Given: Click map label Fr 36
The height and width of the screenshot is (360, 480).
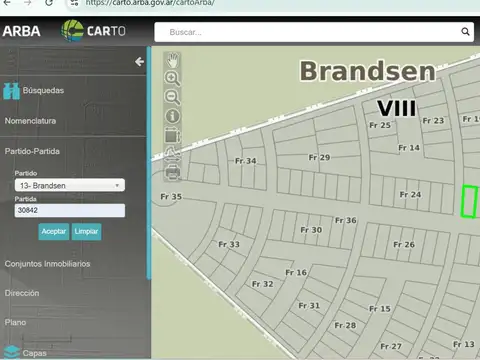Looking at the screenshot, I should point(346,220).
